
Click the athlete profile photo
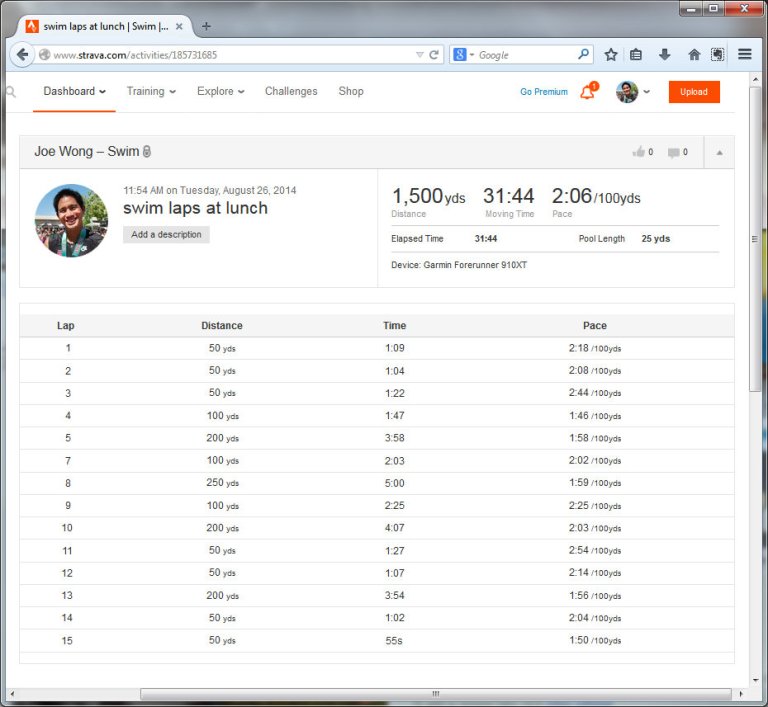(72, 220)
